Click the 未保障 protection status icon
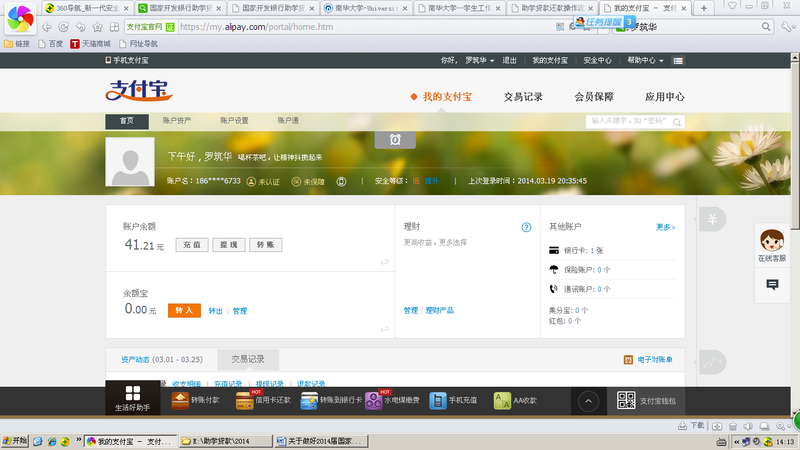This screenshot has height=450, width=800. click(296, 182)
